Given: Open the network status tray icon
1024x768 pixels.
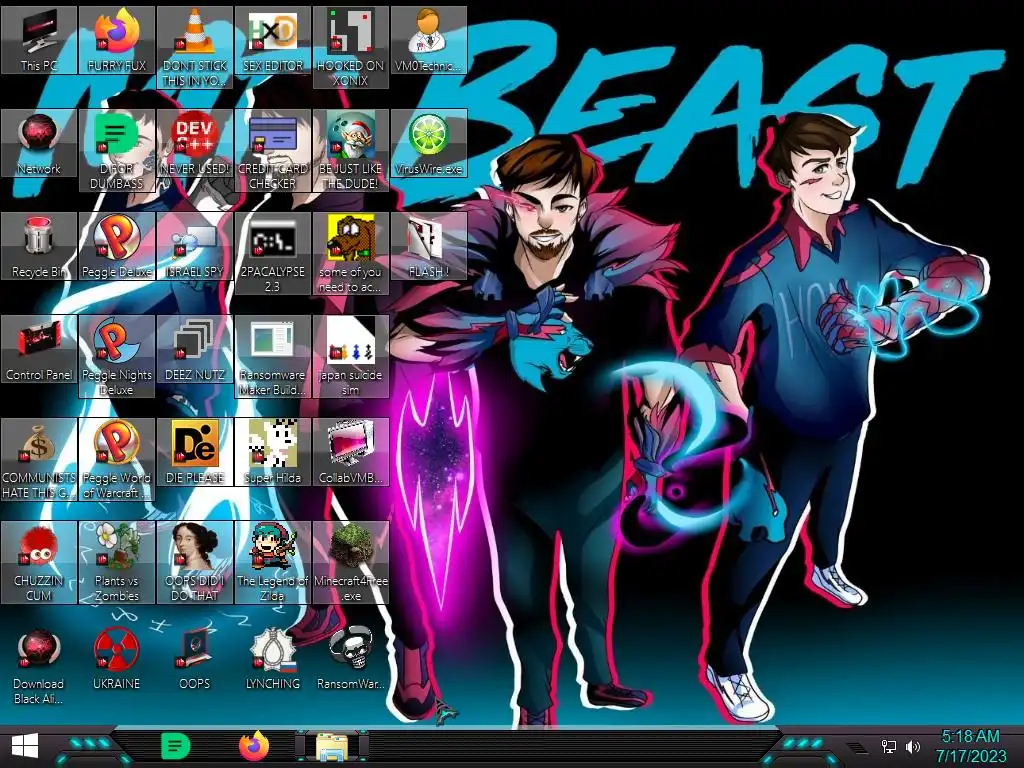Looking at the screenshot, I should click(889, 746).
